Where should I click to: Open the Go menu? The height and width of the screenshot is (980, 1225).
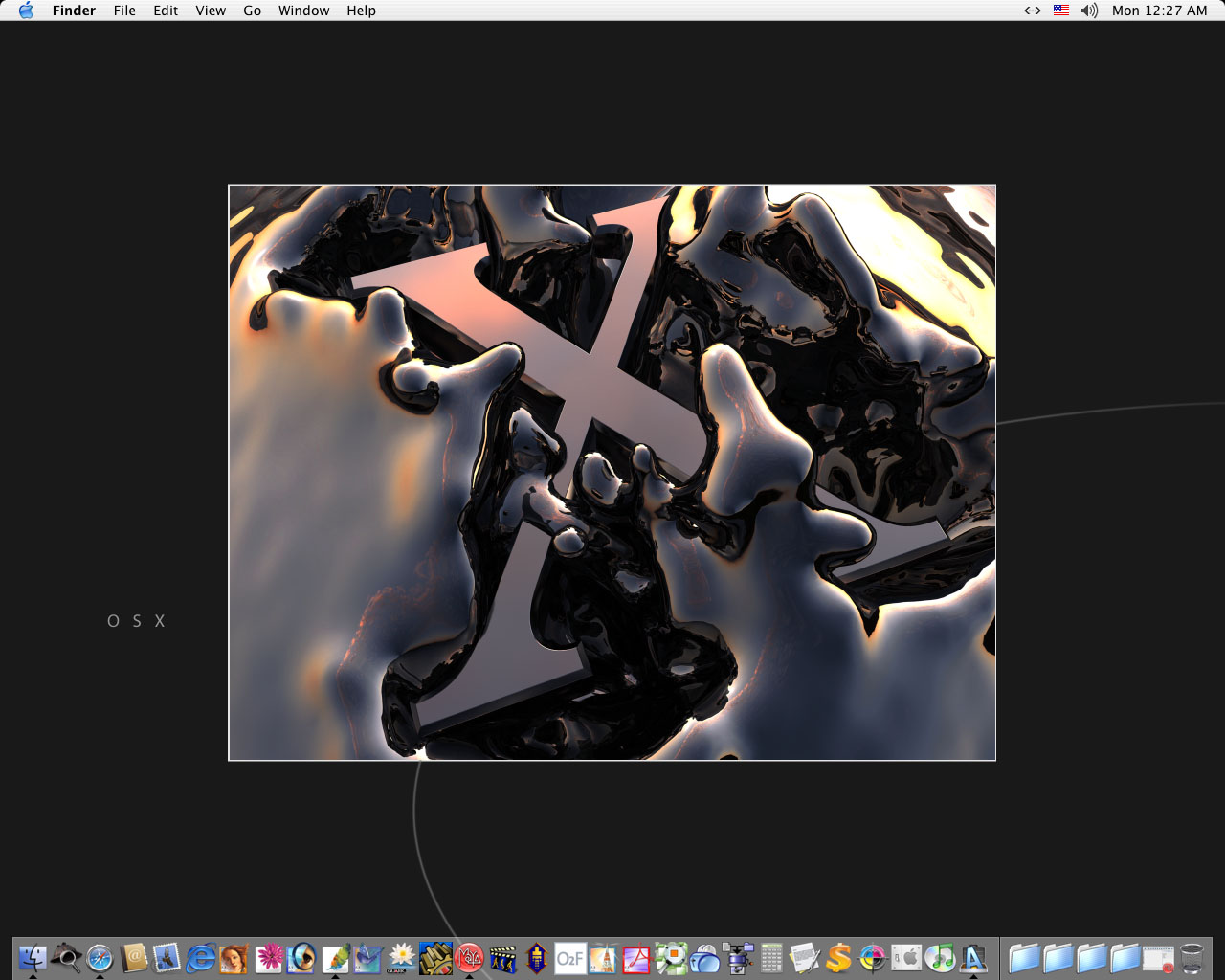tap(252, 11)
